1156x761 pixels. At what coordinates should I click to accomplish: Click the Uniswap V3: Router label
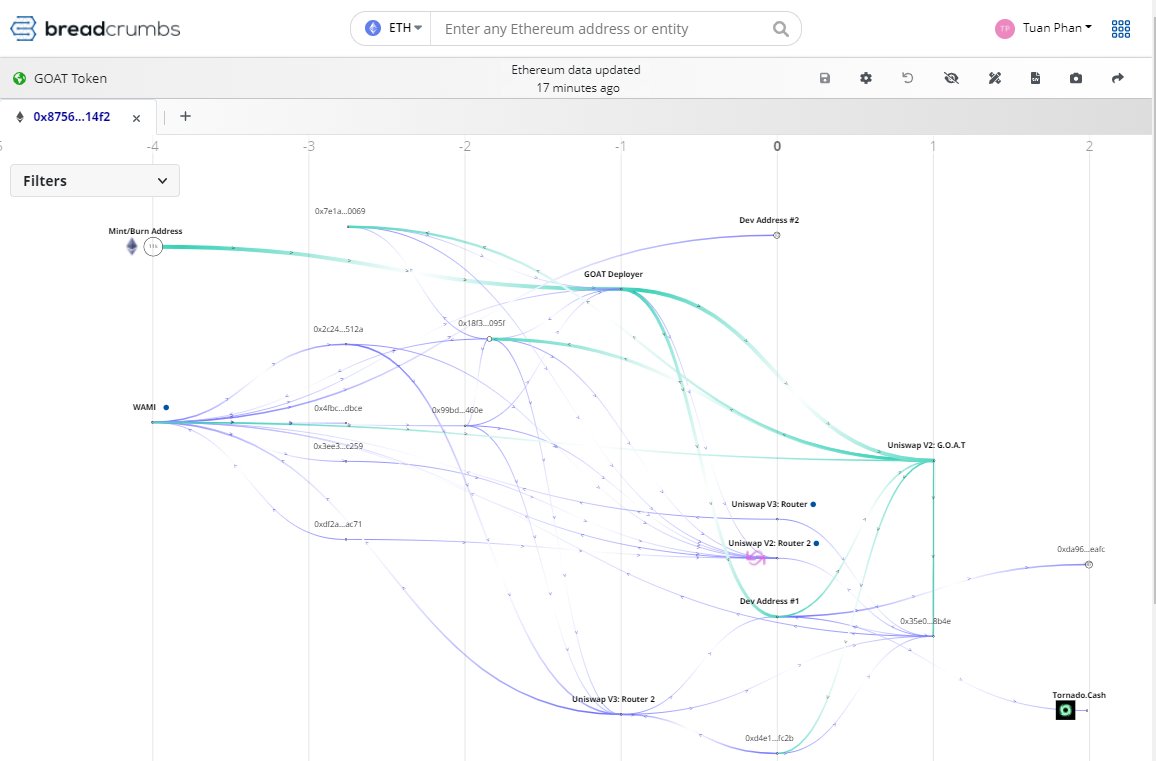pyautogui.click(x=769, y=504)
